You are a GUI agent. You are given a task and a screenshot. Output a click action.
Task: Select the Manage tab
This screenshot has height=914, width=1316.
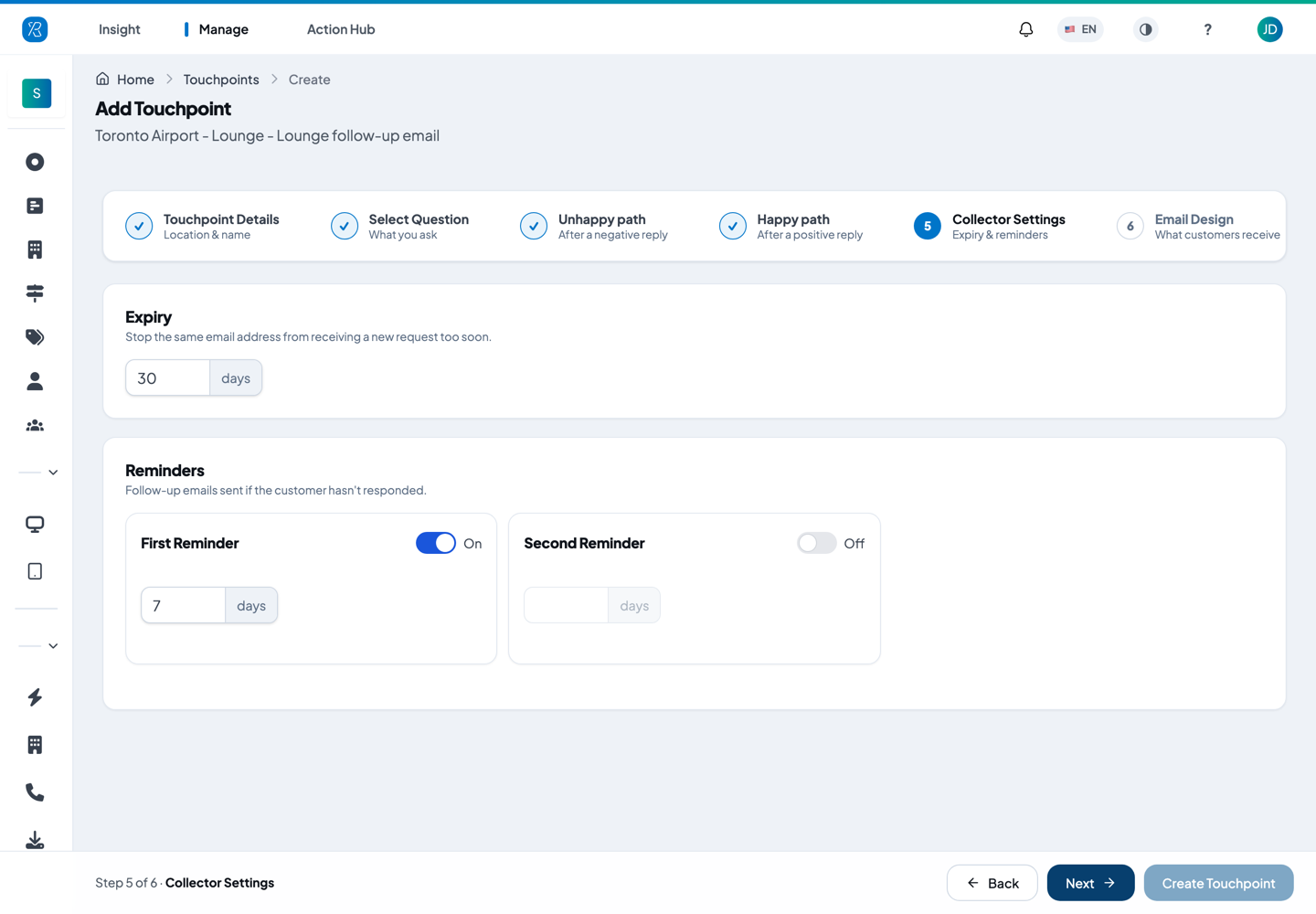point(223,29)
